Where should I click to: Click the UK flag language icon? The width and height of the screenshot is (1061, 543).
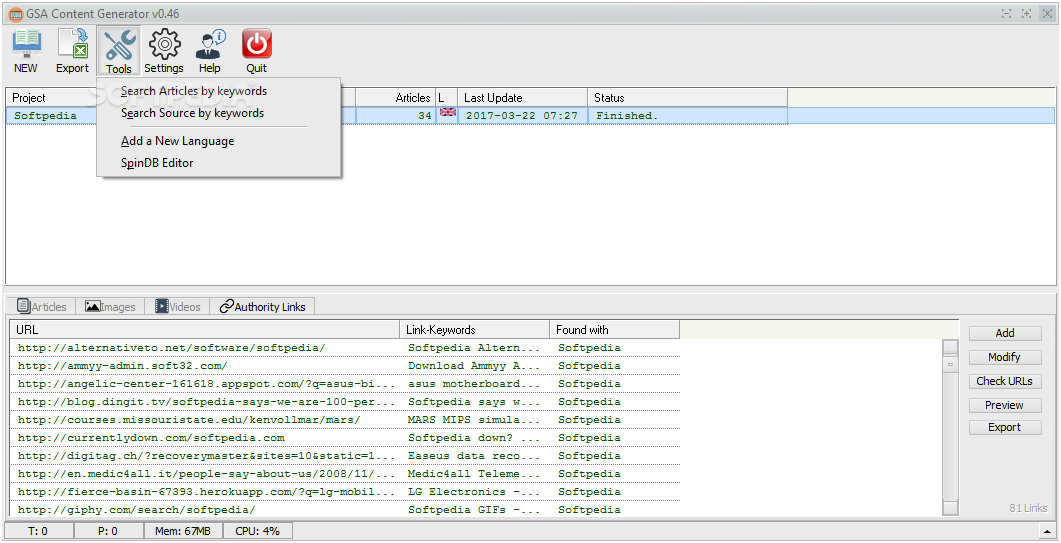tap(447, 112)
